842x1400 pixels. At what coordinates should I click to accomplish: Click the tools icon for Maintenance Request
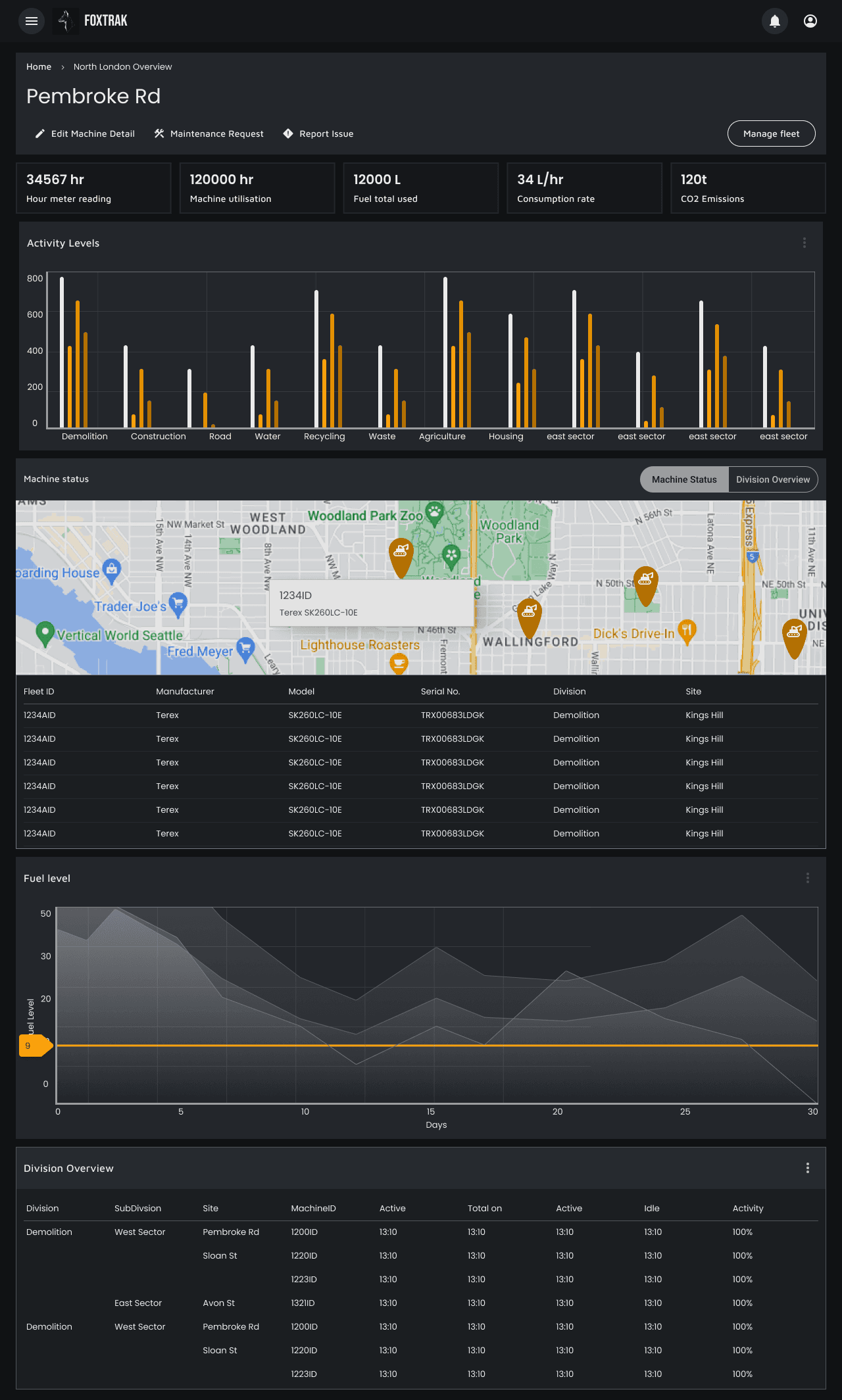(159, 133)
